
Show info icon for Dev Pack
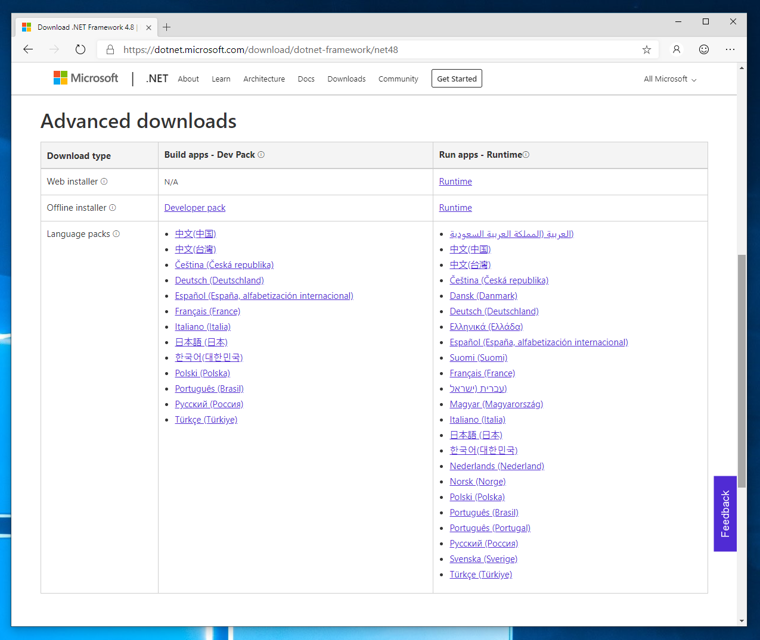click(x=261, y=155)
